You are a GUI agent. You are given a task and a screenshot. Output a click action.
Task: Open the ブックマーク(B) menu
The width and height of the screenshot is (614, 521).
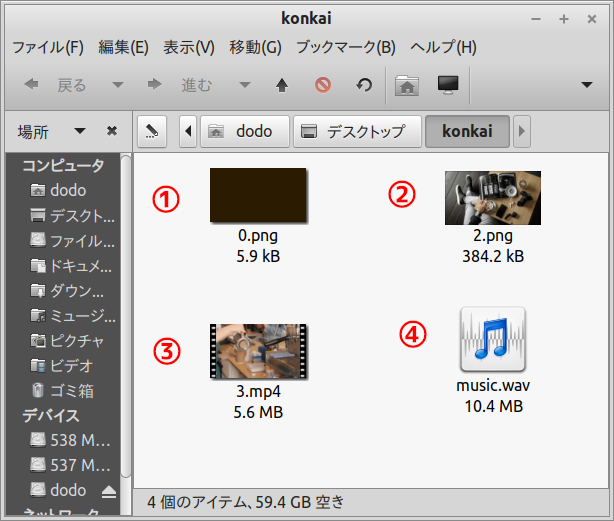(x=346, y=47)
